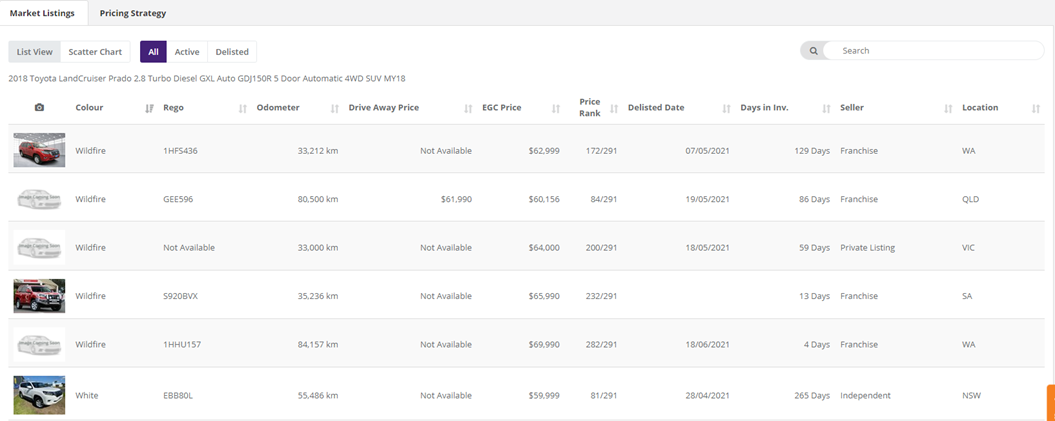
Task: Click the Delisted Date header
Action: (x=656, y=108)
